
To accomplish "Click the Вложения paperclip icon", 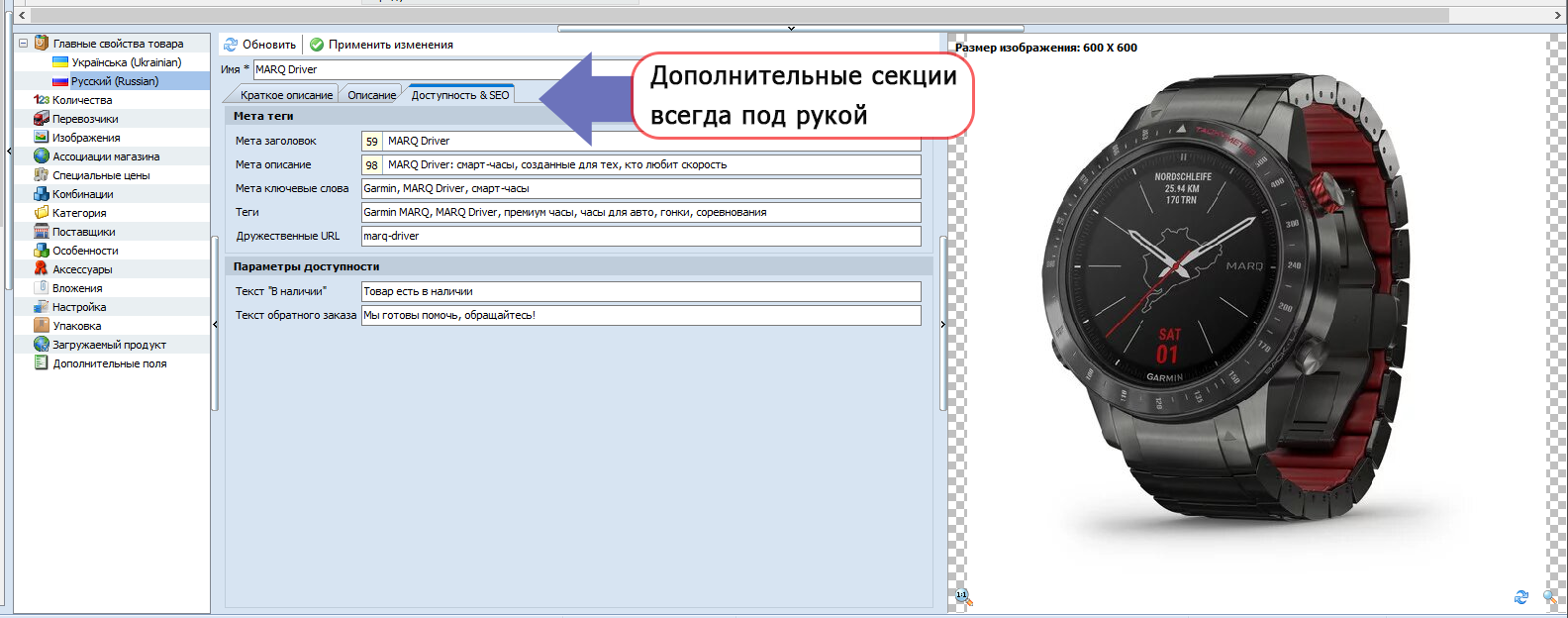I will [x=41, y=288].
